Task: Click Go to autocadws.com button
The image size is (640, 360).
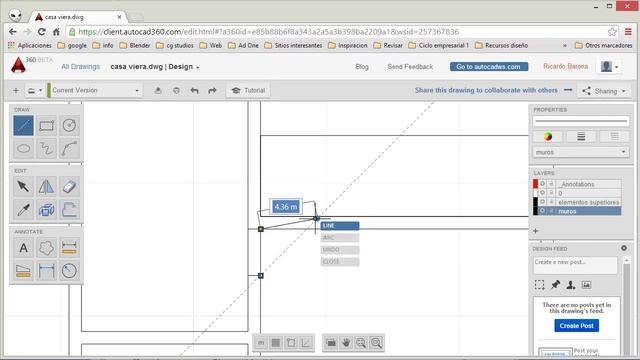Action: (x=489, y=67)
